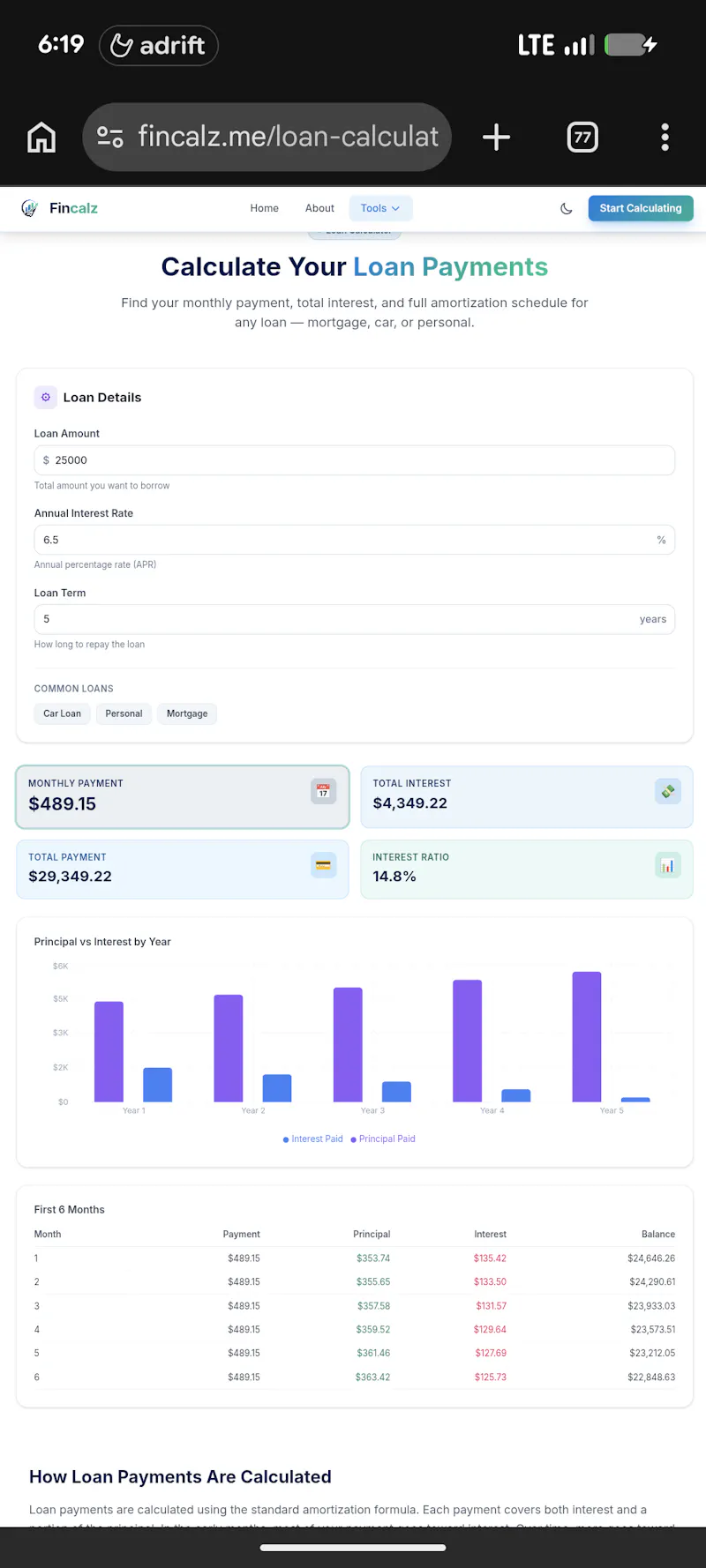The image size is (706, 1568).
Task: Click money icon on Total Interest card
Action: coord(668,791)
